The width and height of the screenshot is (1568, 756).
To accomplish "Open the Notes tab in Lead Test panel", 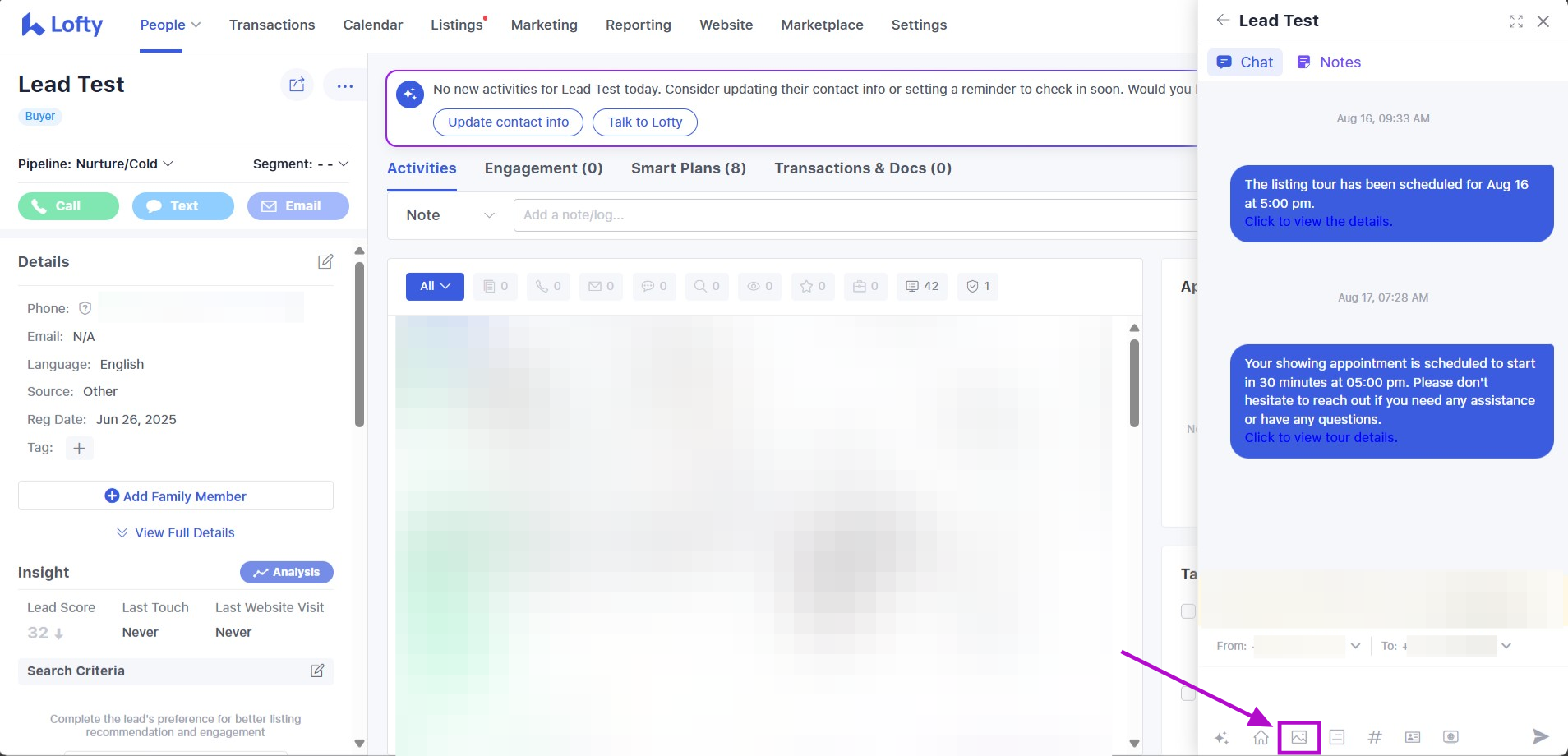I will tap(1329, 62).
